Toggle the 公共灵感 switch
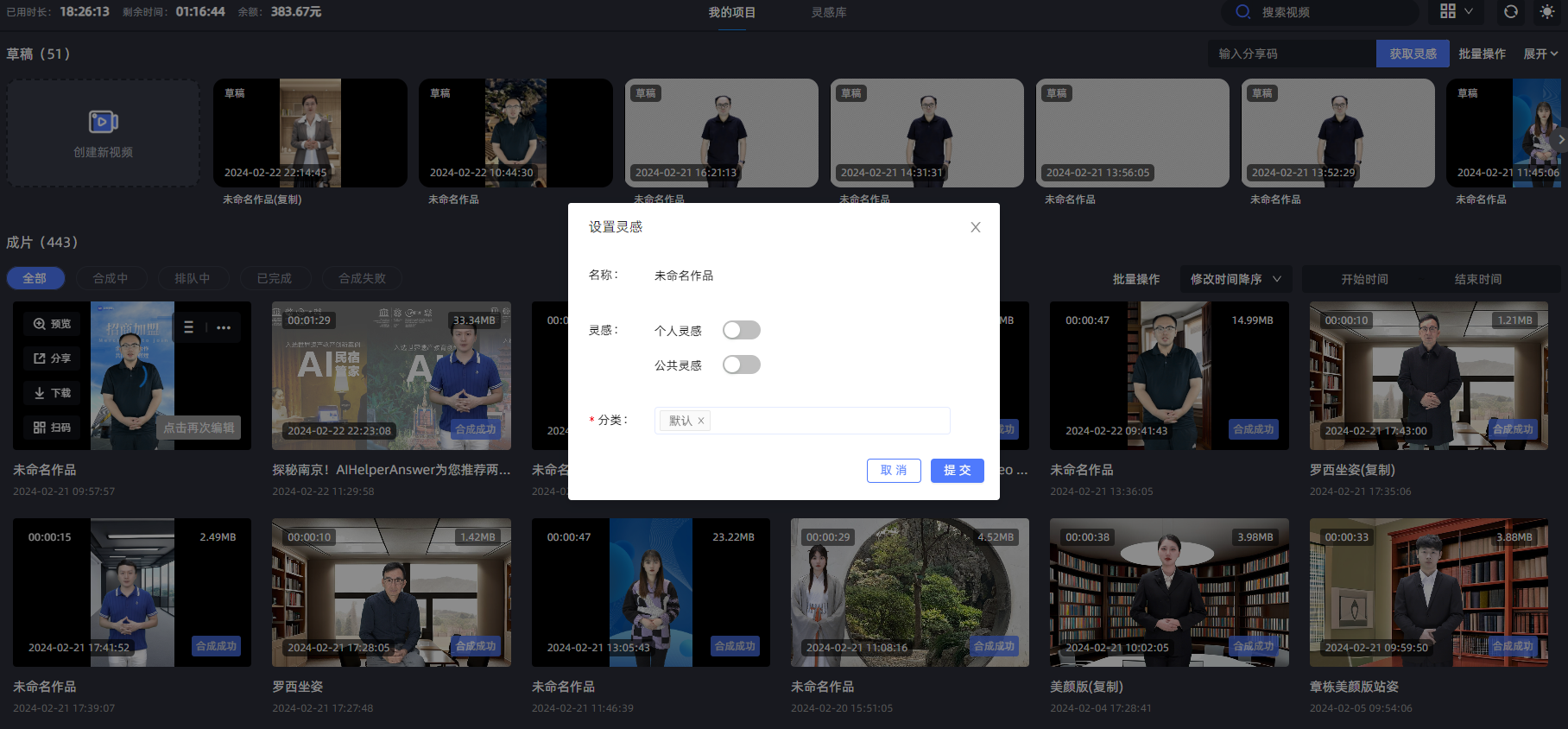Image resolution: width=1568 pixels, height=729 pixels. 742,364
